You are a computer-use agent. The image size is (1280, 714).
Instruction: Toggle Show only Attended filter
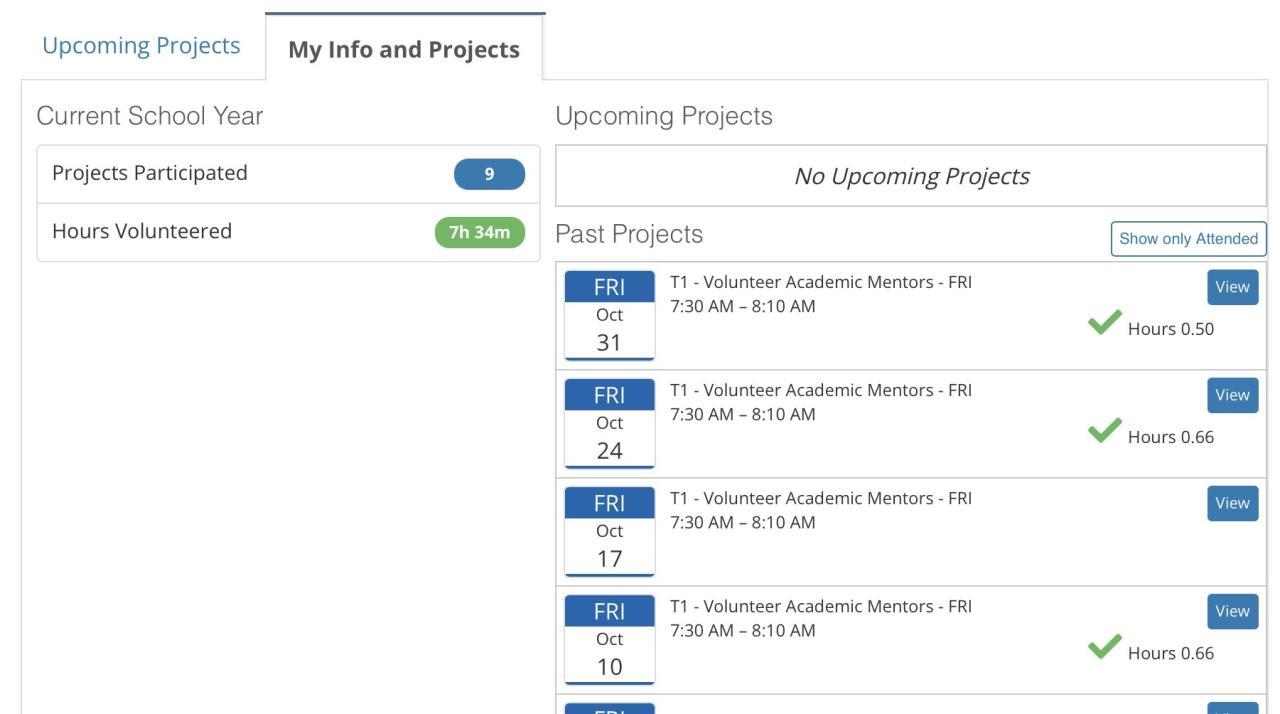coord(1188,239)
